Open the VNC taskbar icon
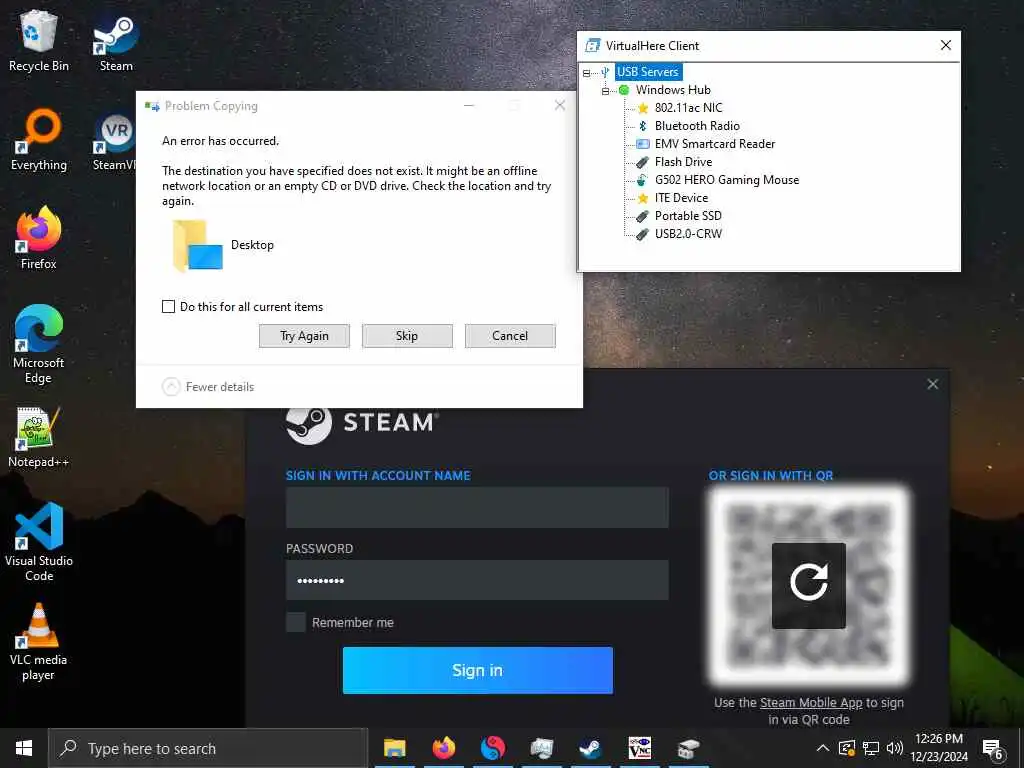1024x768 pixels. (639, 748)
